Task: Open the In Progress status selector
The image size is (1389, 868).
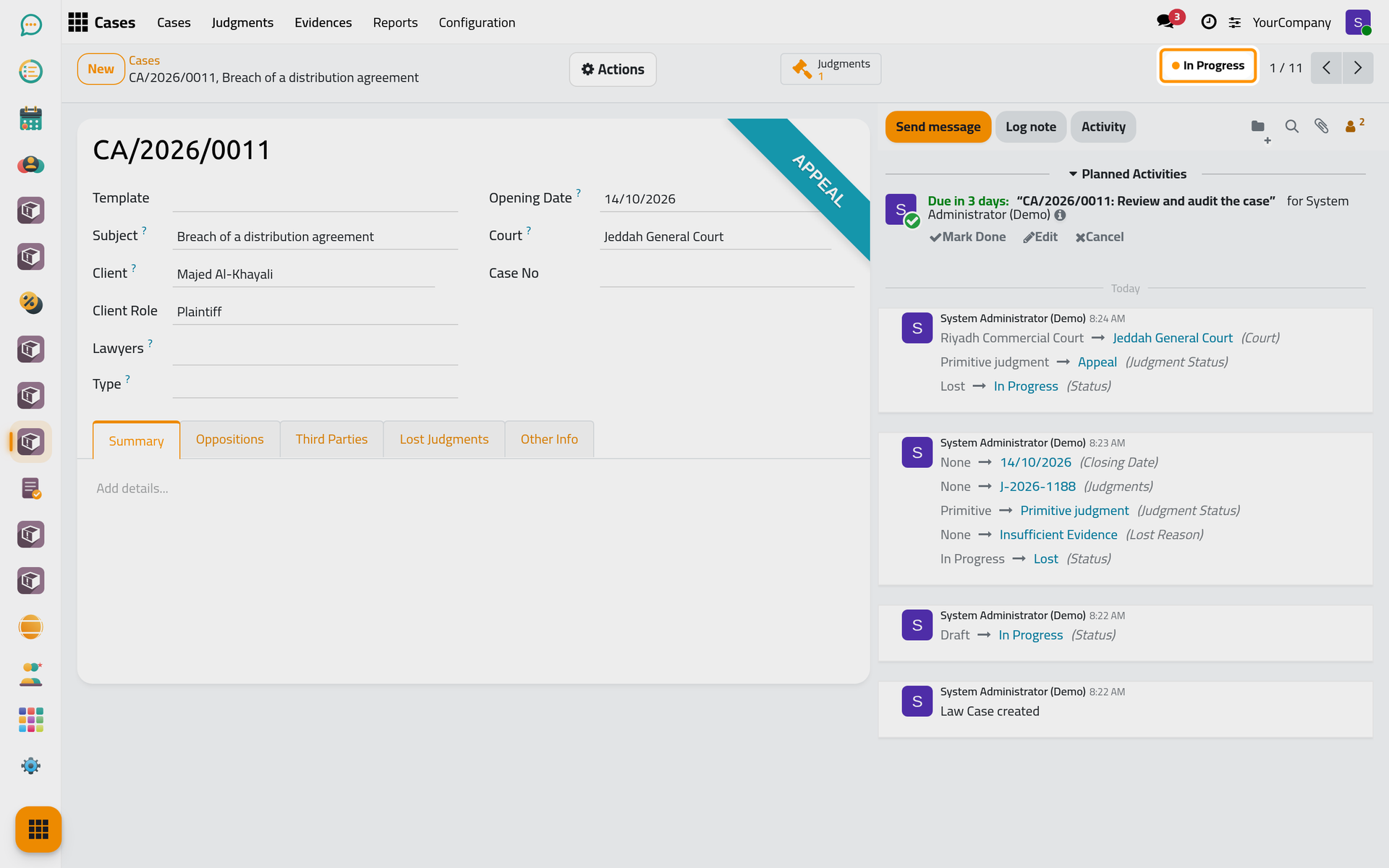Action: click(x=1208, y=66)
